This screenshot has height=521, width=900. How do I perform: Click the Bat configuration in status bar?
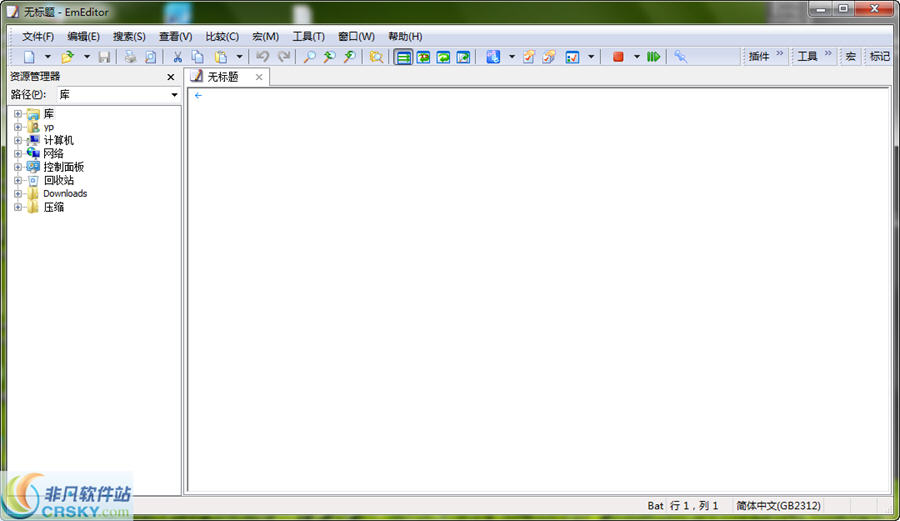click(x=655, y=506)
